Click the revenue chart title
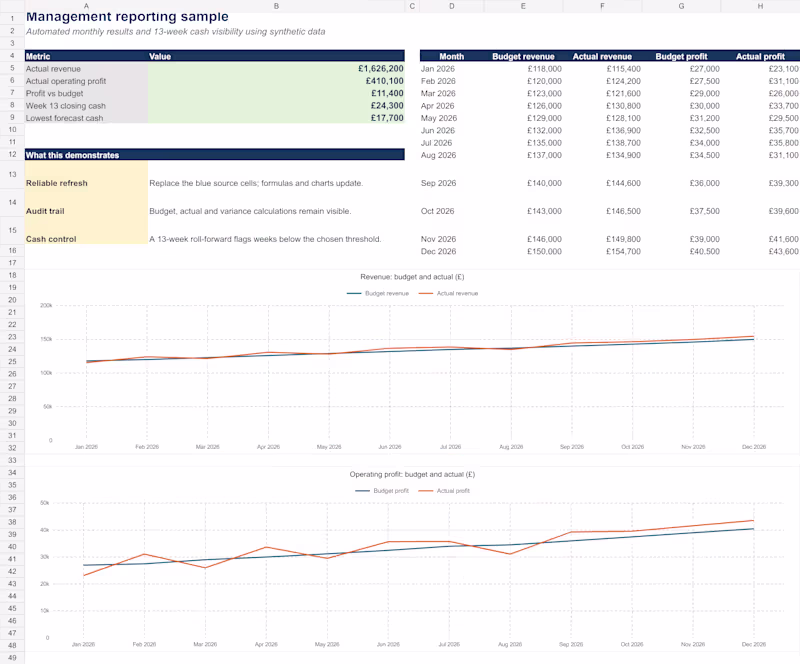This screenshot has height=664, width=800. (x=412, y=277)
